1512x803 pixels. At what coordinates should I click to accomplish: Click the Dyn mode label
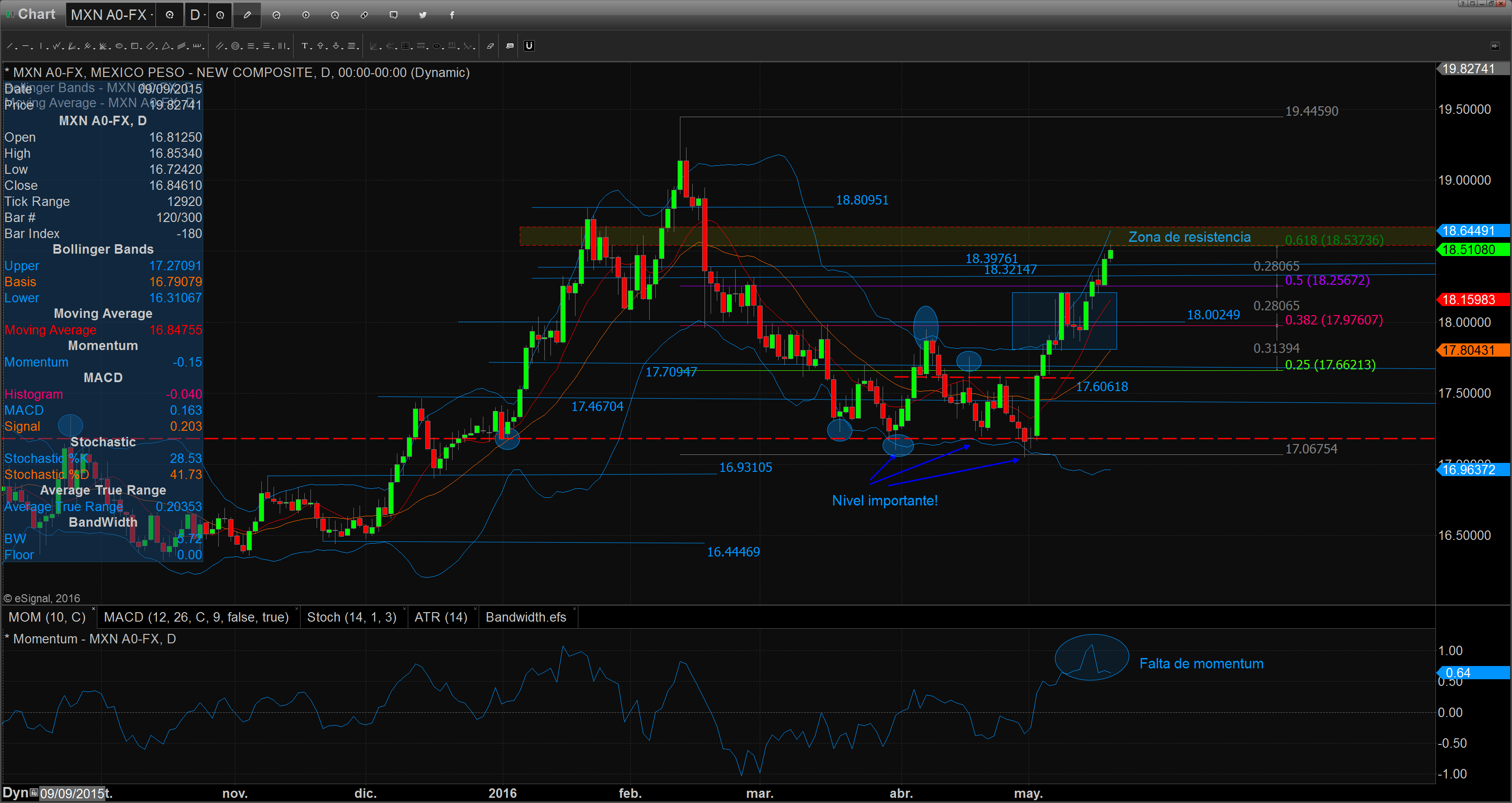point(16,793)
